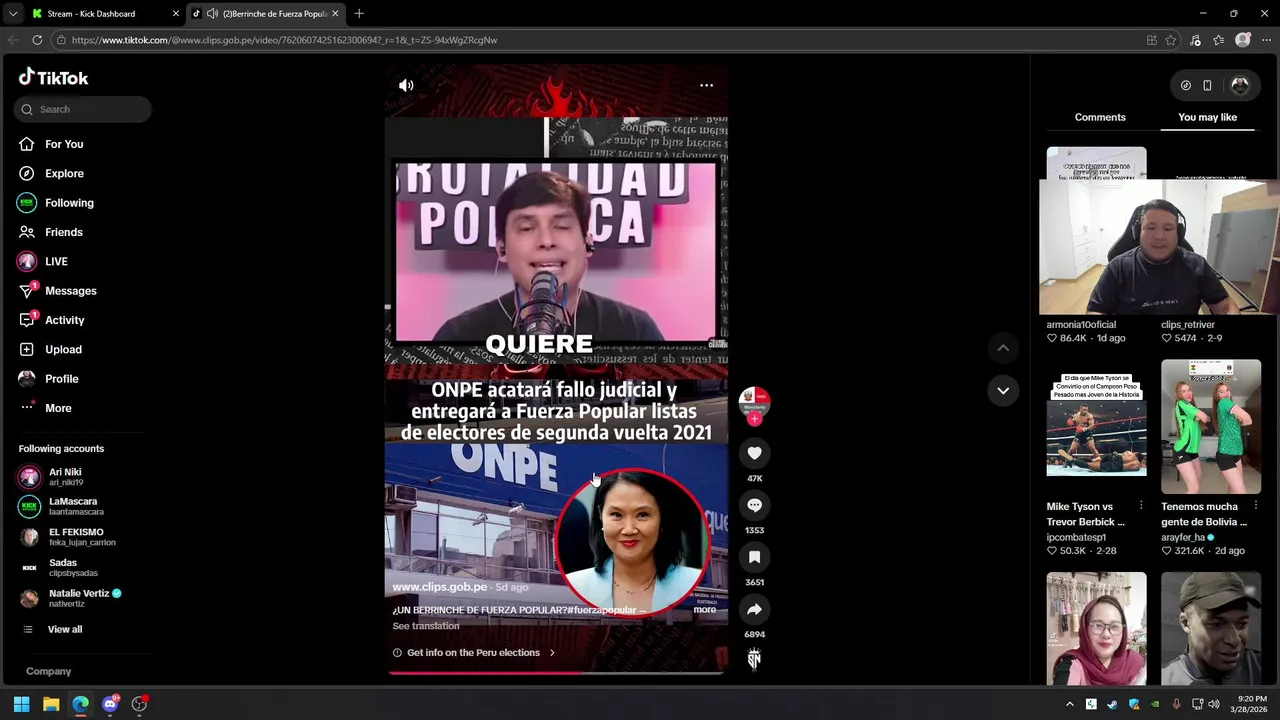Open Discord from the taskbar

coord(110,704)
